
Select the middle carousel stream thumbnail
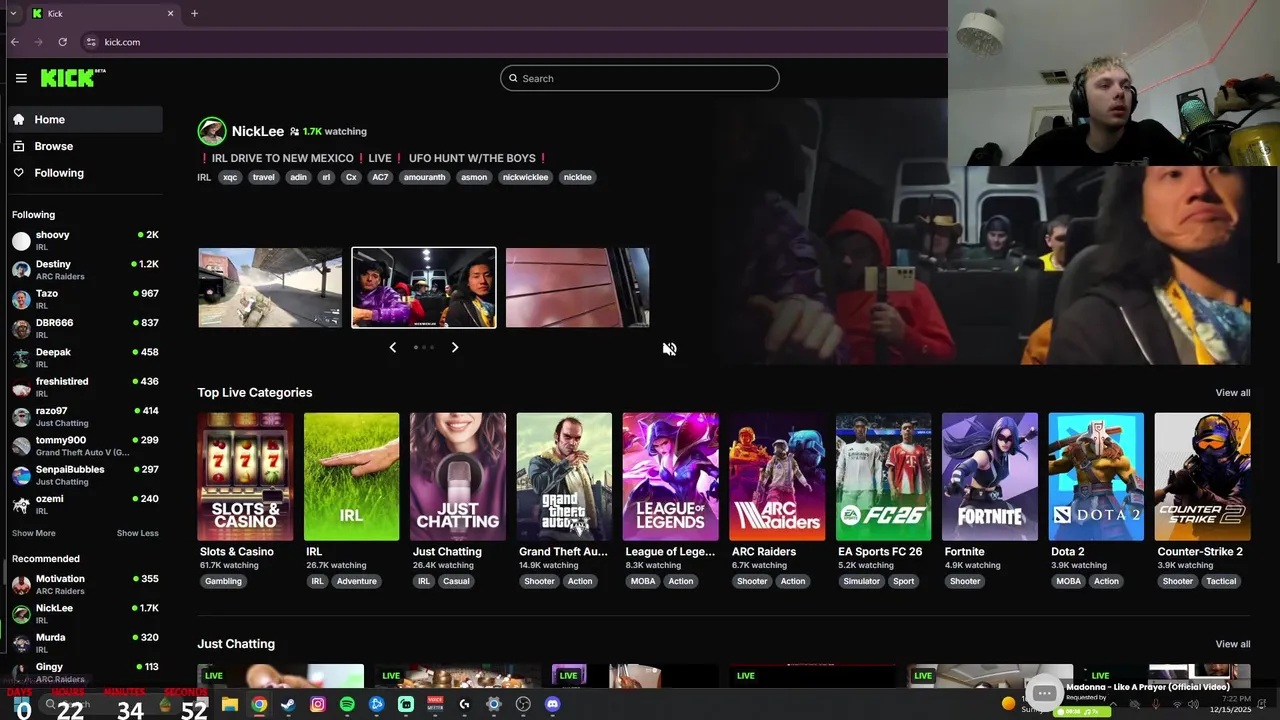point(424,287)
